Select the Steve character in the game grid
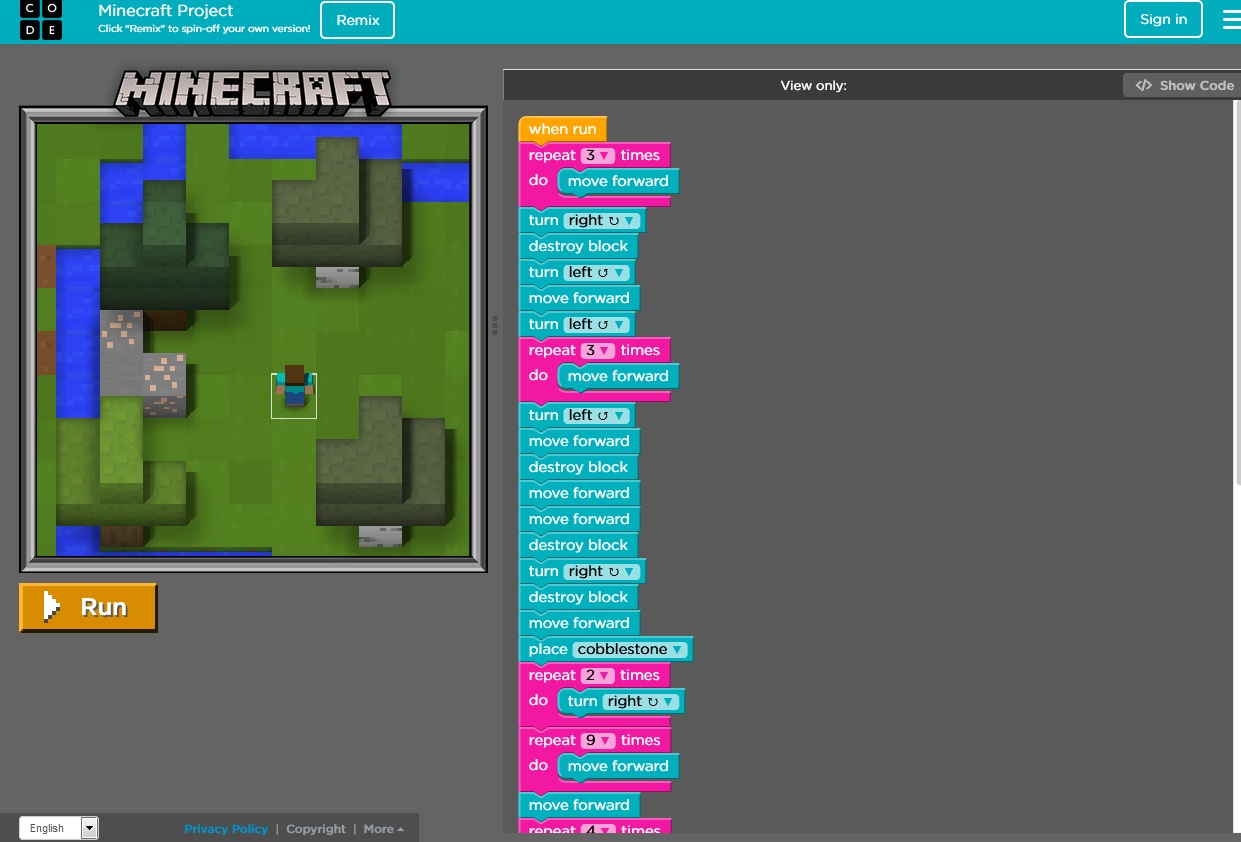 pyautogui.click(x=293, y=392)
